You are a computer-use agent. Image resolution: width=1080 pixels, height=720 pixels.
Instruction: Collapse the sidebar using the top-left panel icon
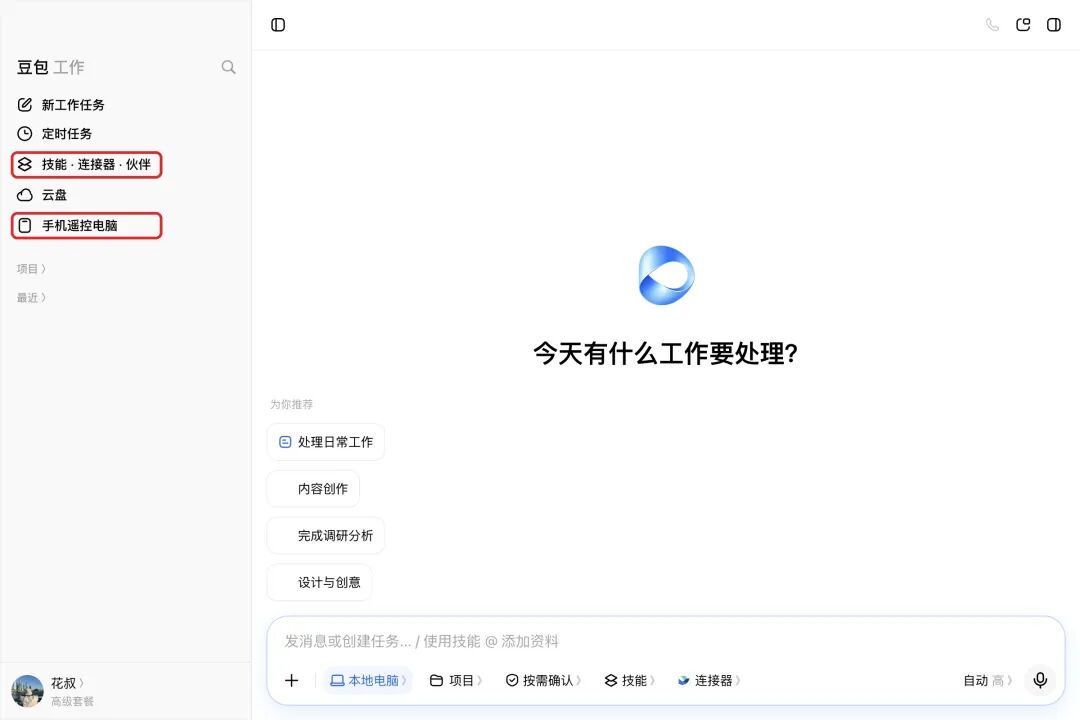click(x=278, y=25)
